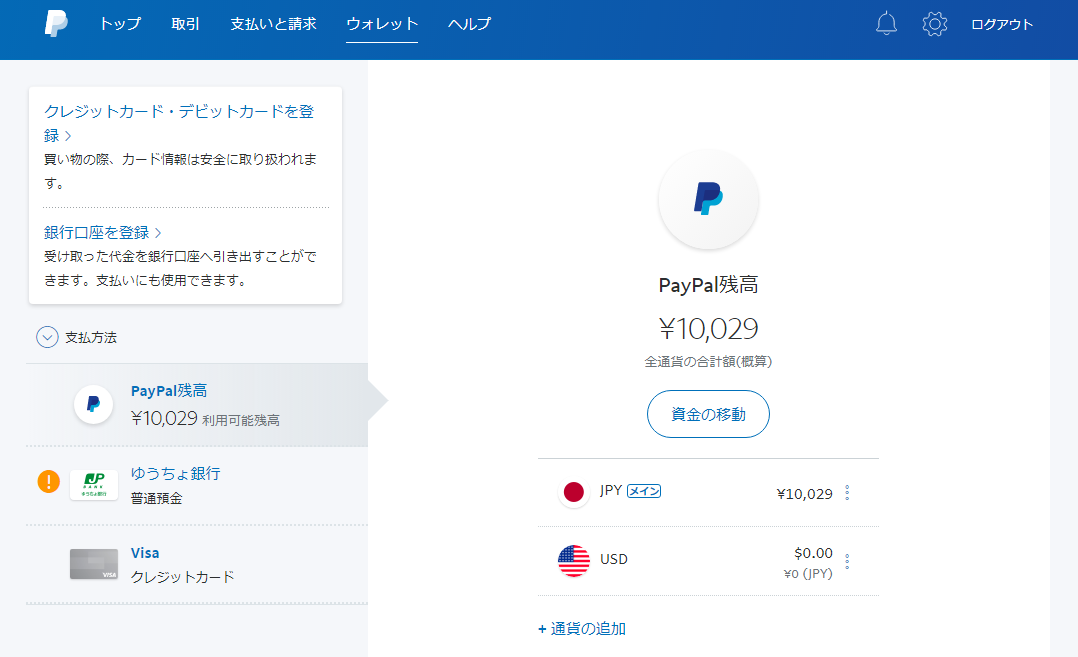Click the Visa card thumbnail
The image size is (1078, 657).
(94, 564)
